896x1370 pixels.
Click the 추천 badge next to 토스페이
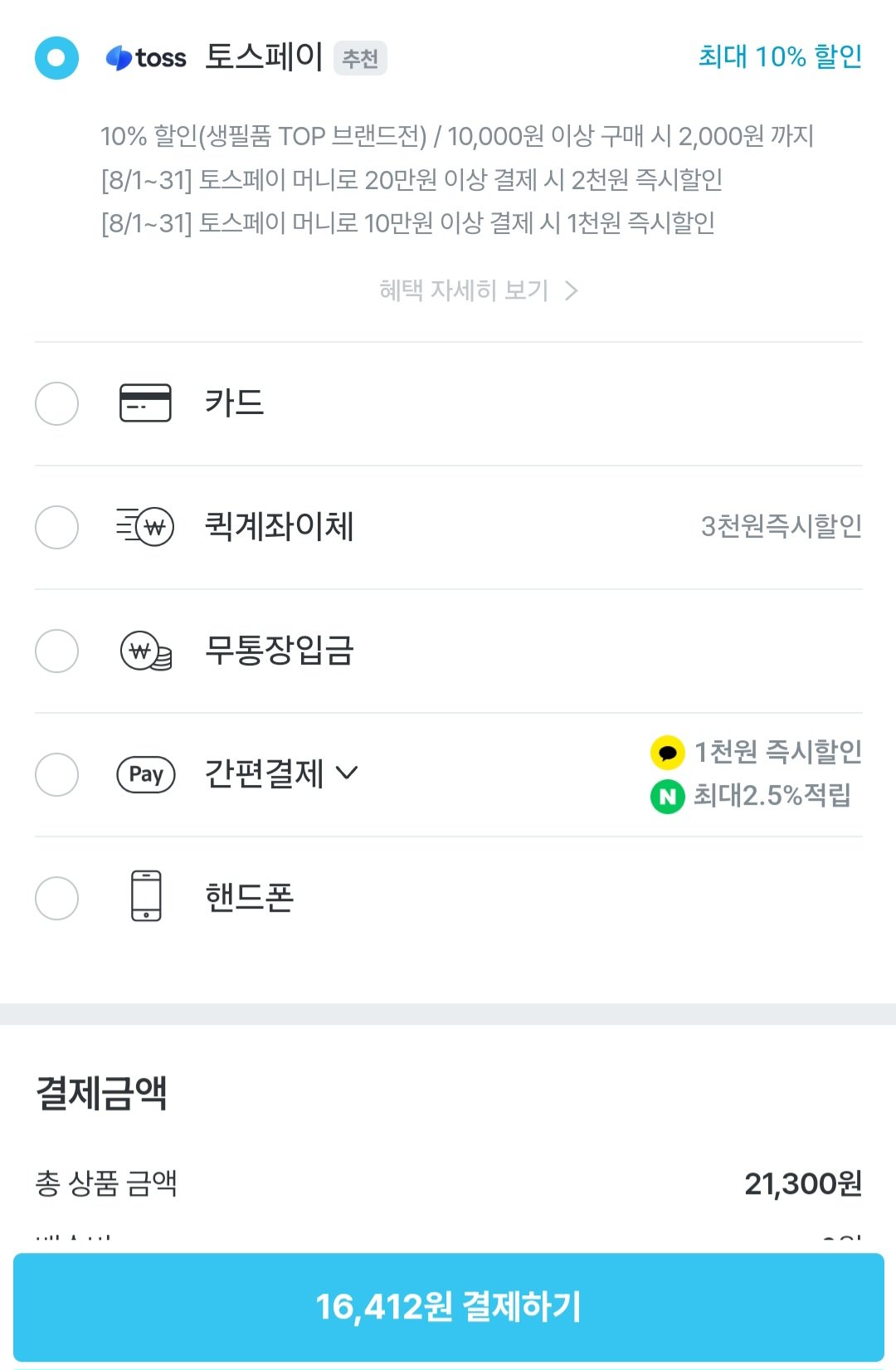tap(360, 58)
